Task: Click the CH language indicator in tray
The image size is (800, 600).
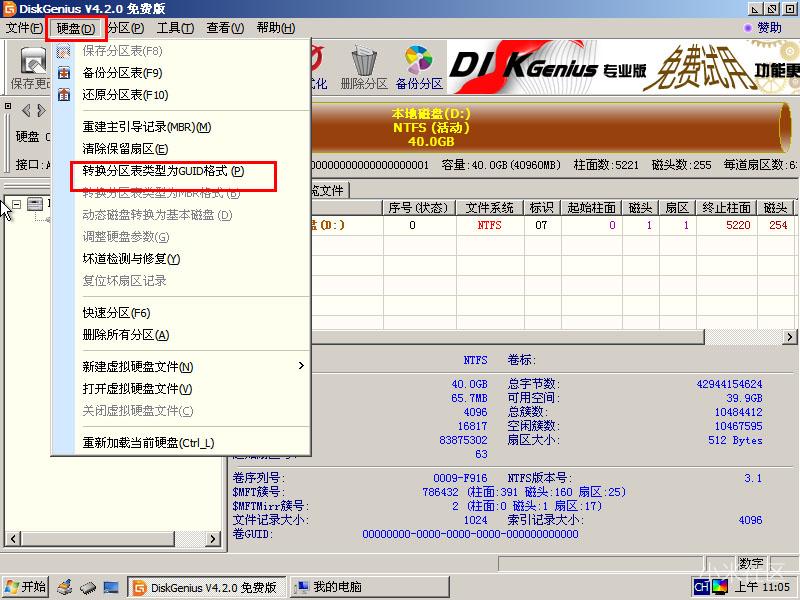Action: (x=702, y=587)
